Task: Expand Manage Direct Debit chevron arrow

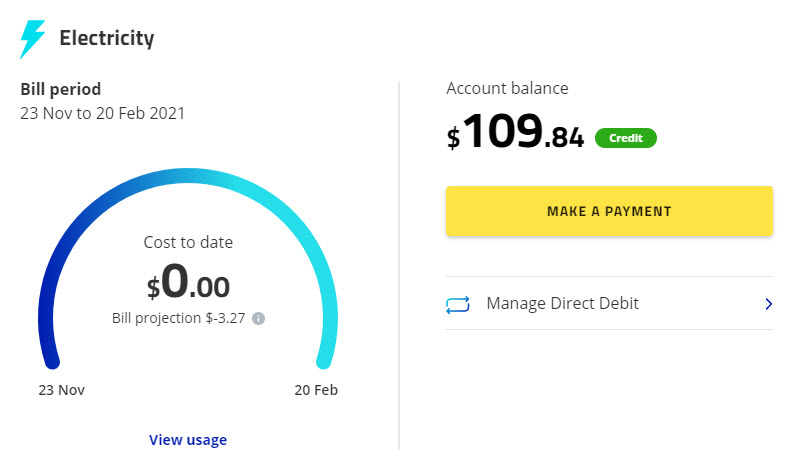Action: point(768,303)
